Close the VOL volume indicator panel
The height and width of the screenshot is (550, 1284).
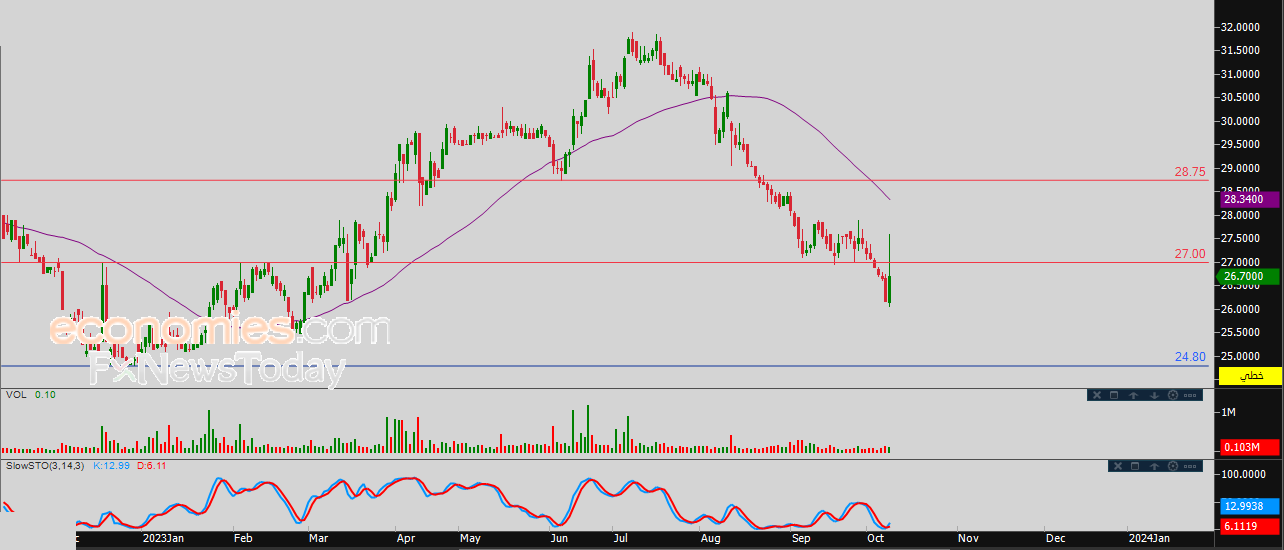click(1097, 395)
